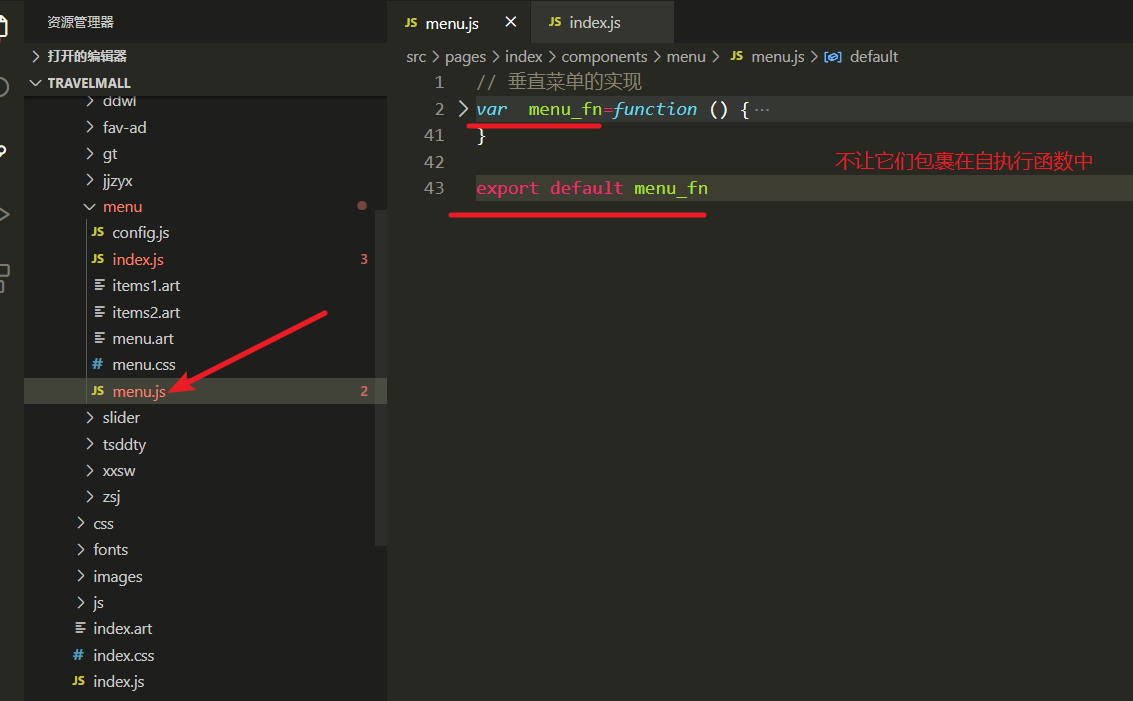The width and height of the screenshot is (1133, 701).
Task: Expand the tsddty folder
Action: [90, 444]
